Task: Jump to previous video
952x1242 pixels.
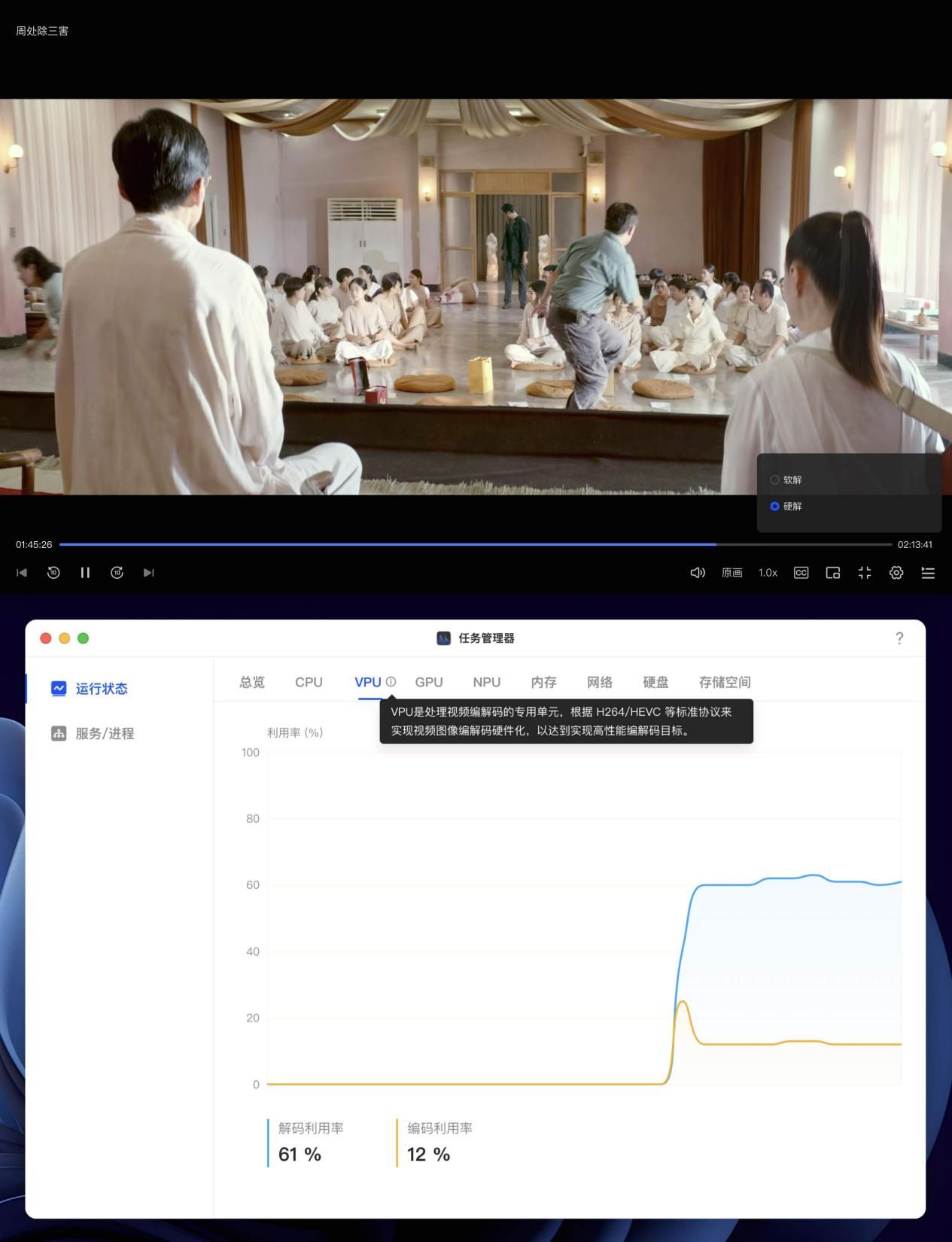Action: point(22,573)
